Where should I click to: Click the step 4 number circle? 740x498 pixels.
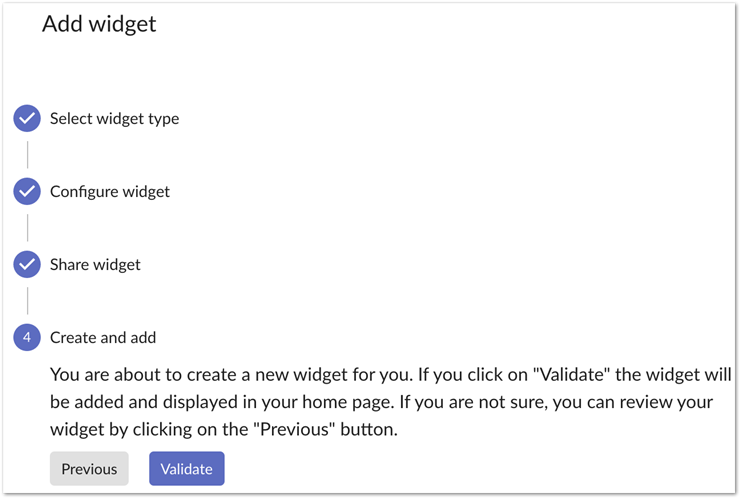coord(27,337)
